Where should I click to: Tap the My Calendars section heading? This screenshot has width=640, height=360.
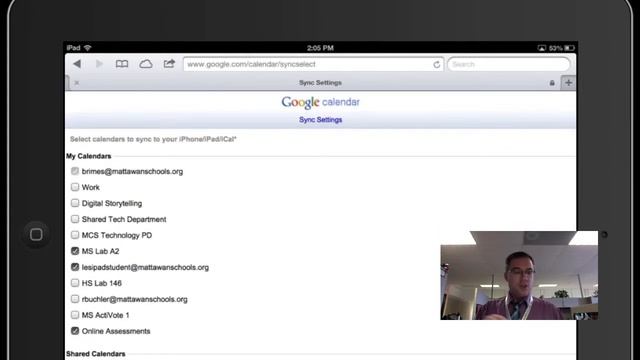[x=89, y=156]
